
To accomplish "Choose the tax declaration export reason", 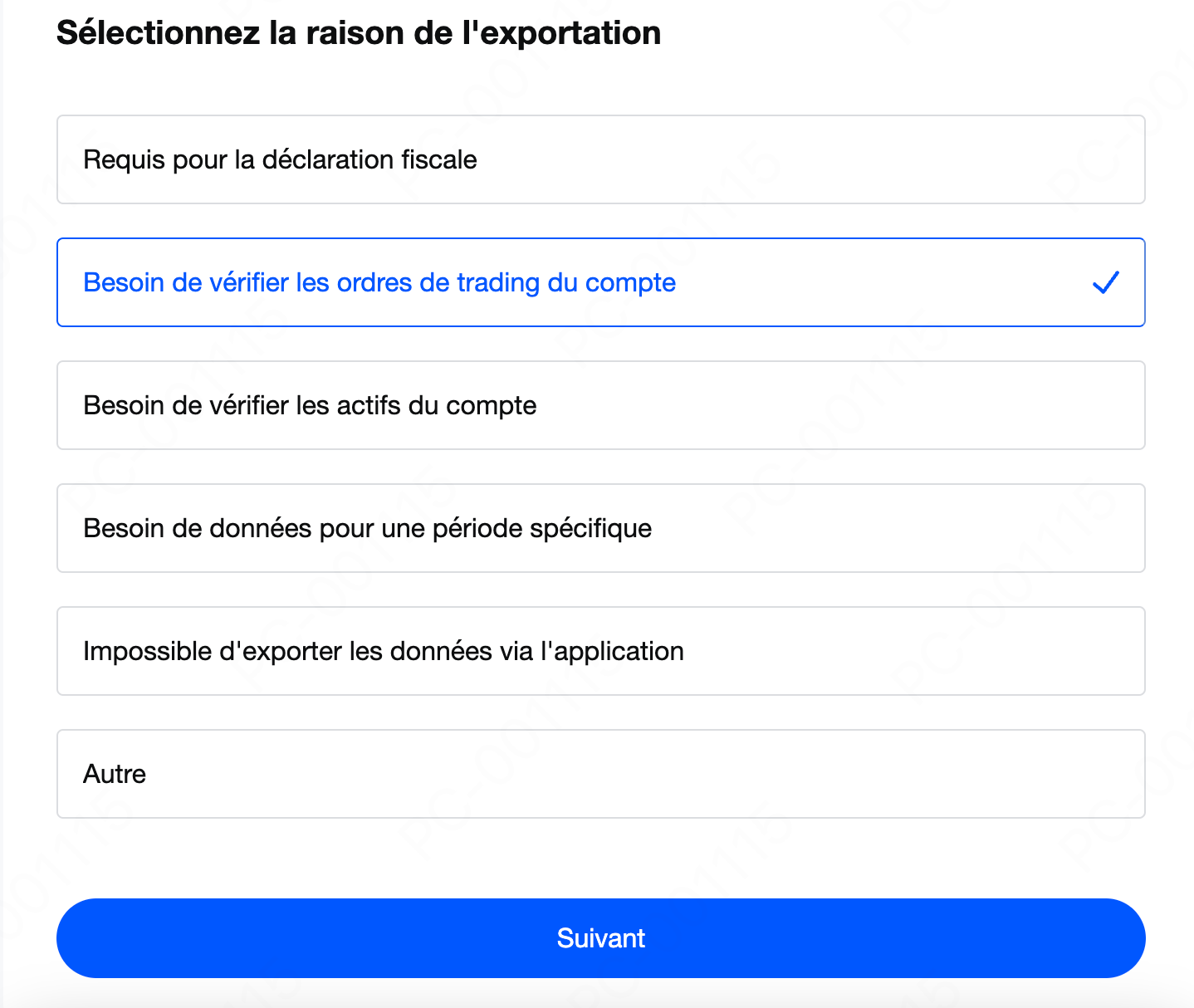I will pyautogui.click(x=600, y=159).
